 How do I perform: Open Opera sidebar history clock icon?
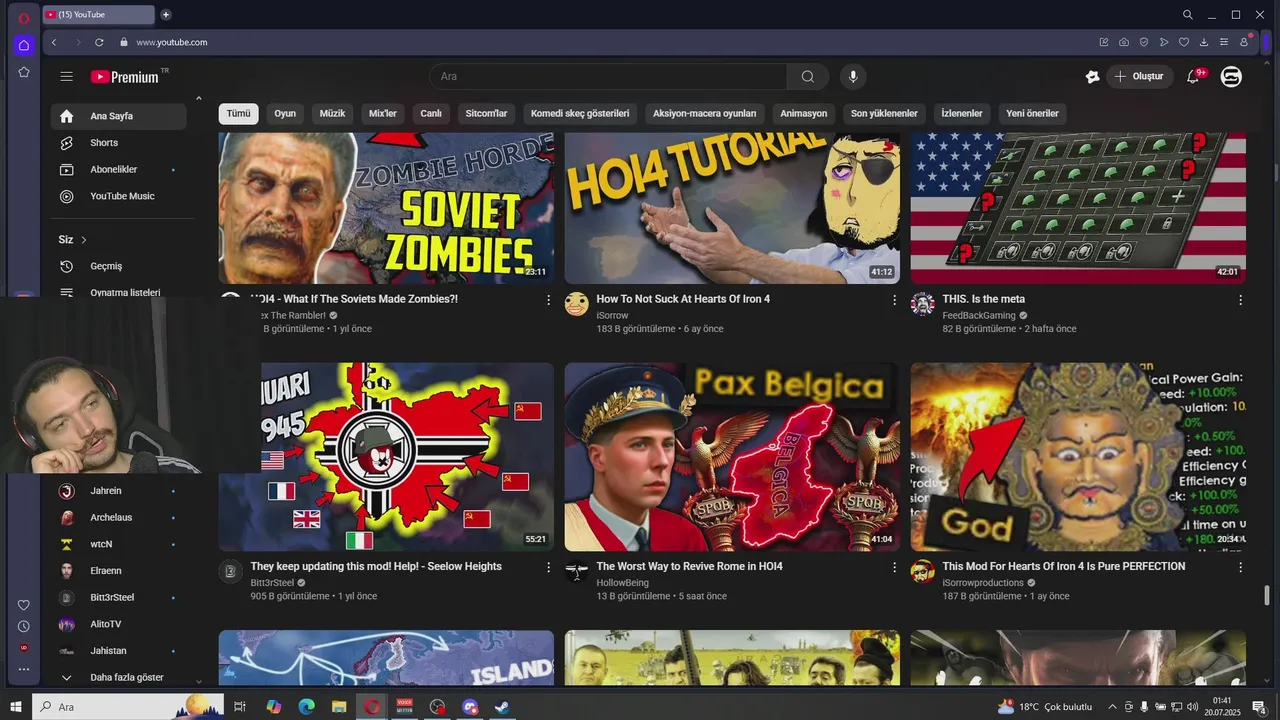(24, 626)
